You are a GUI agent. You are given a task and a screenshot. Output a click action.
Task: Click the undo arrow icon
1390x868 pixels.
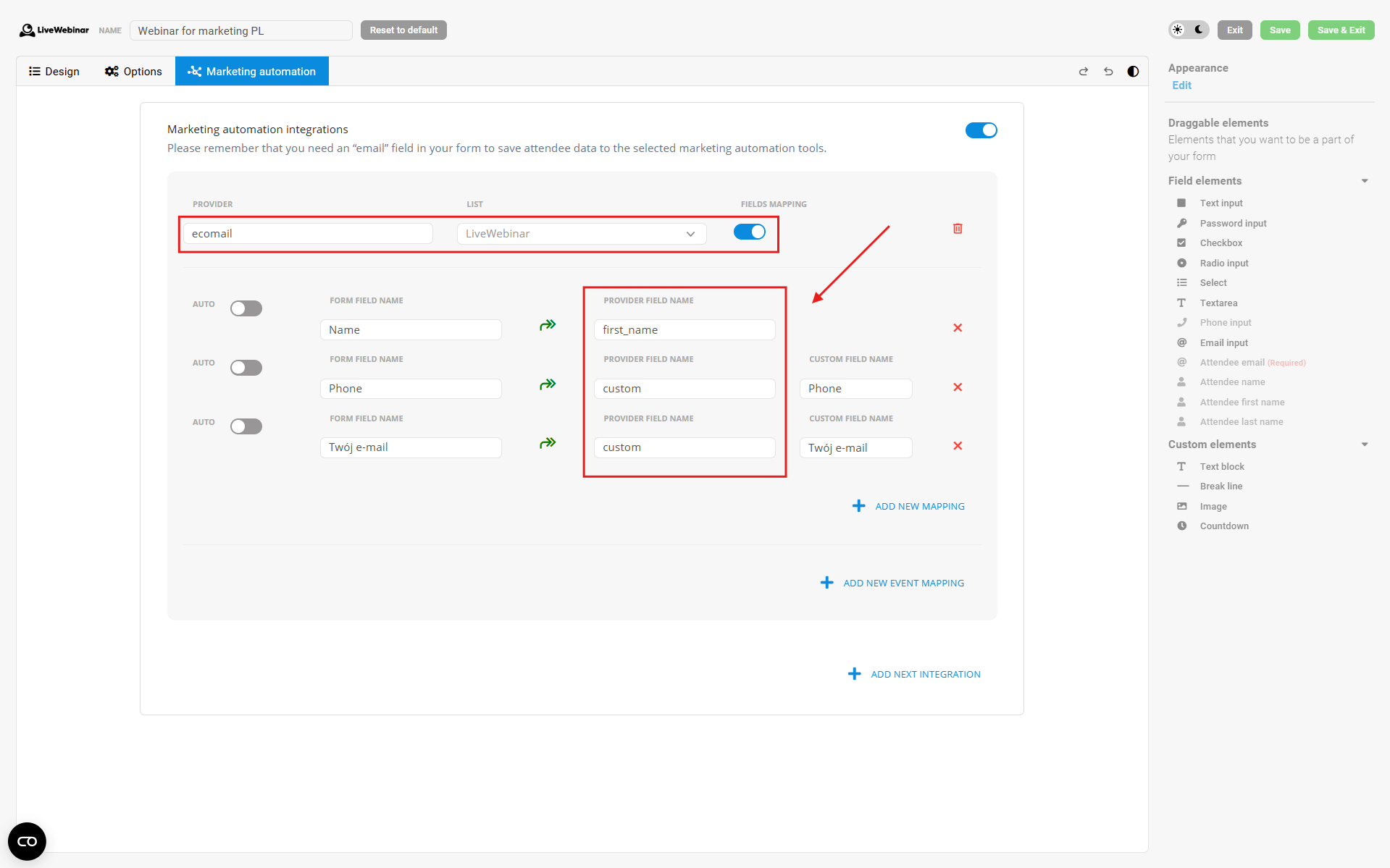pos(1108,72)
